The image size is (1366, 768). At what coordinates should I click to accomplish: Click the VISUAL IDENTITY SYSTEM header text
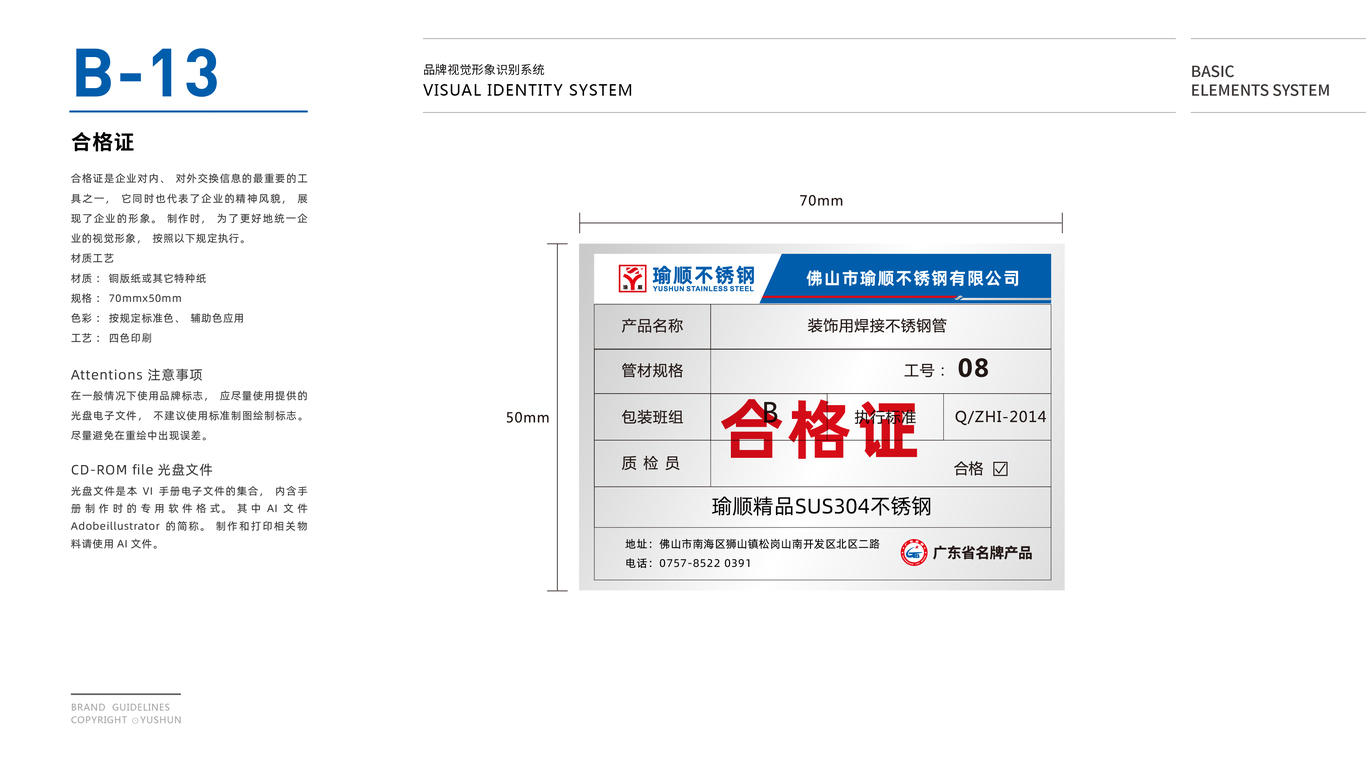click(x=528, y=90)
